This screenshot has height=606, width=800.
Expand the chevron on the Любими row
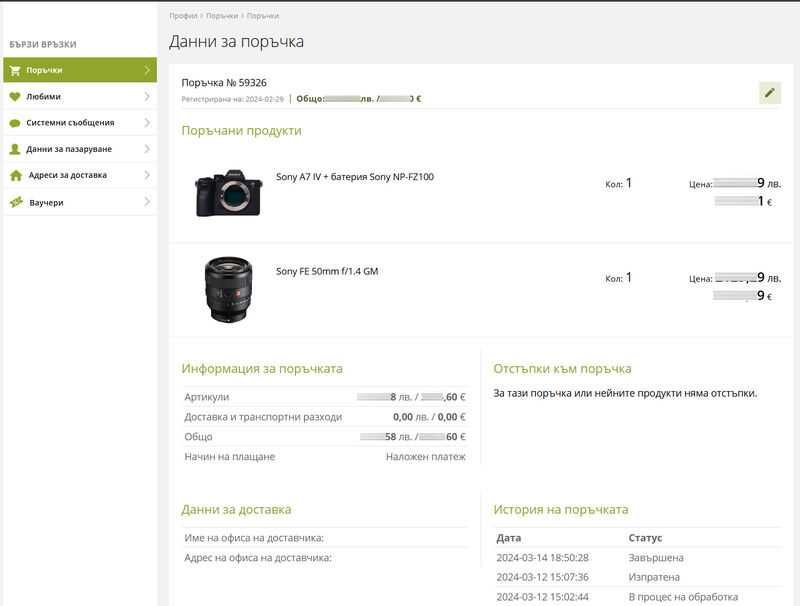[x=147, y=96]
